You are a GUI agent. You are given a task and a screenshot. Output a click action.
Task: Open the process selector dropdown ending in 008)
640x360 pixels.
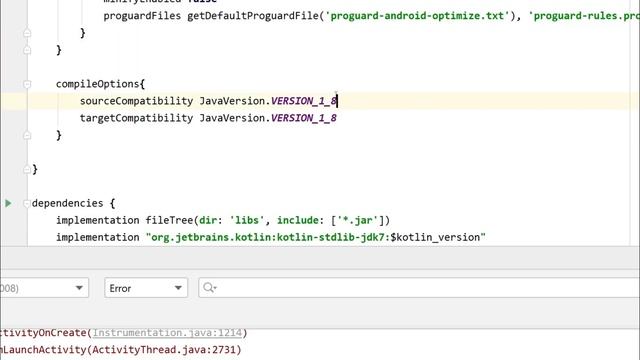point(44,288)
